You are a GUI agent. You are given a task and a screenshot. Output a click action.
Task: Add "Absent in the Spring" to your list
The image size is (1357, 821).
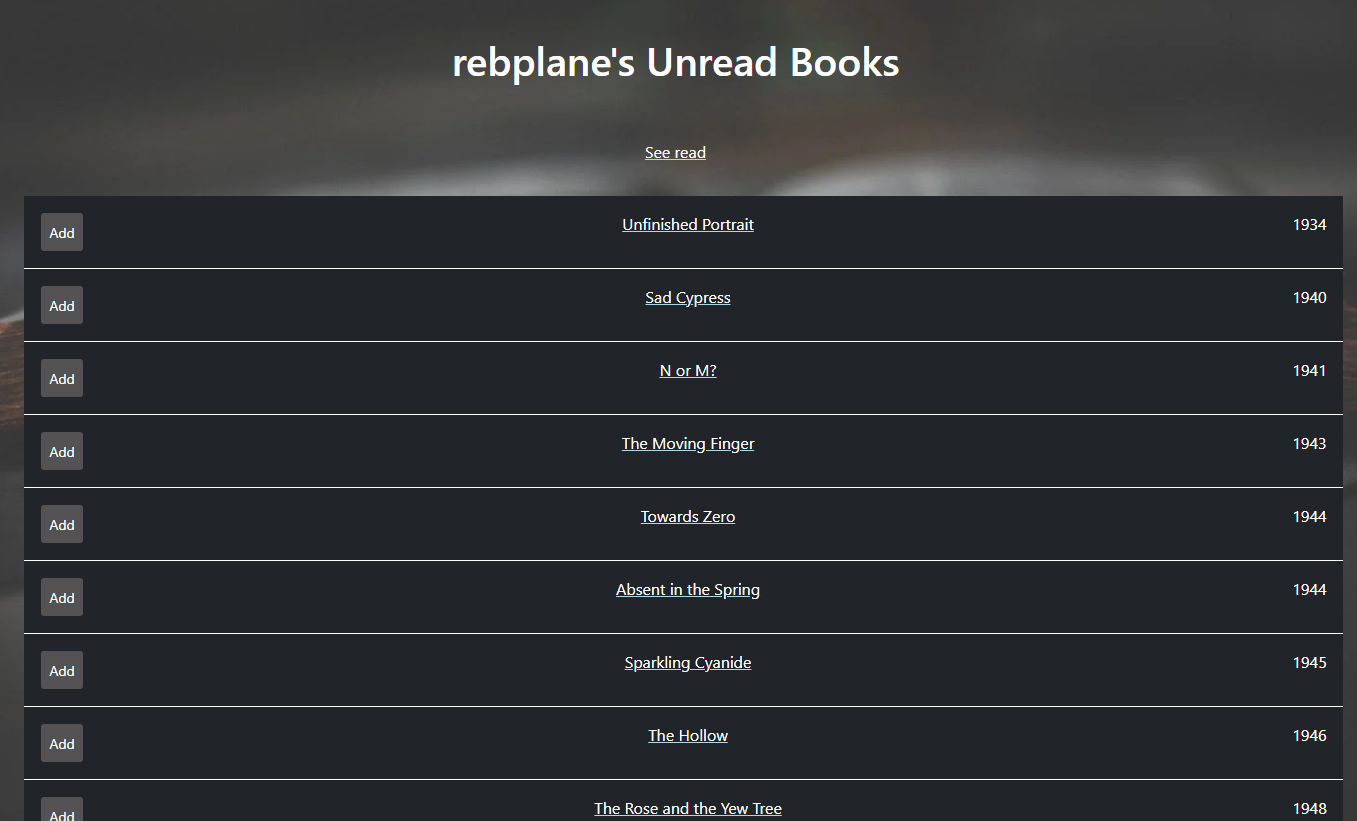coord(61,597)
